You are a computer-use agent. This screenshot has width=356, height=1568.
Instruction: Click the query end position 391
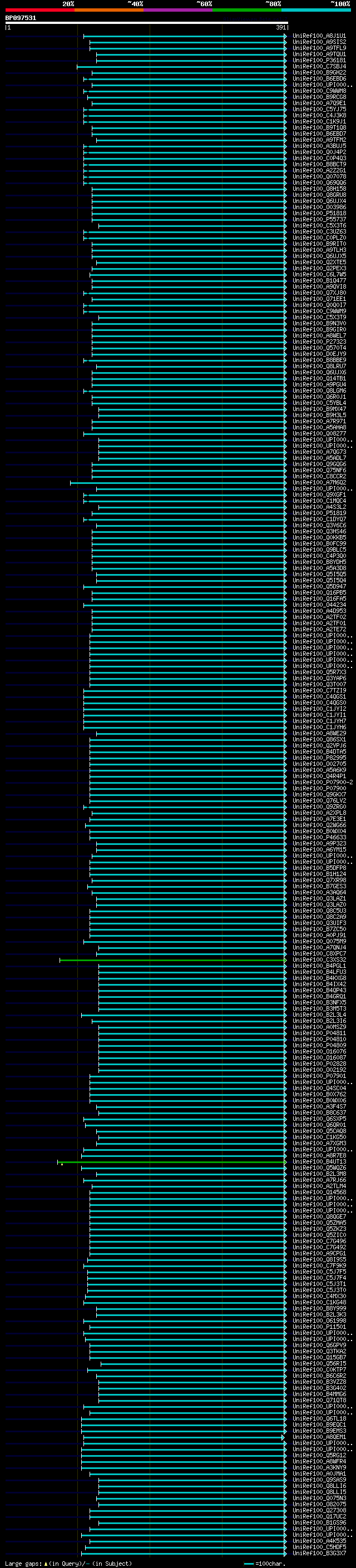[280, 27]
